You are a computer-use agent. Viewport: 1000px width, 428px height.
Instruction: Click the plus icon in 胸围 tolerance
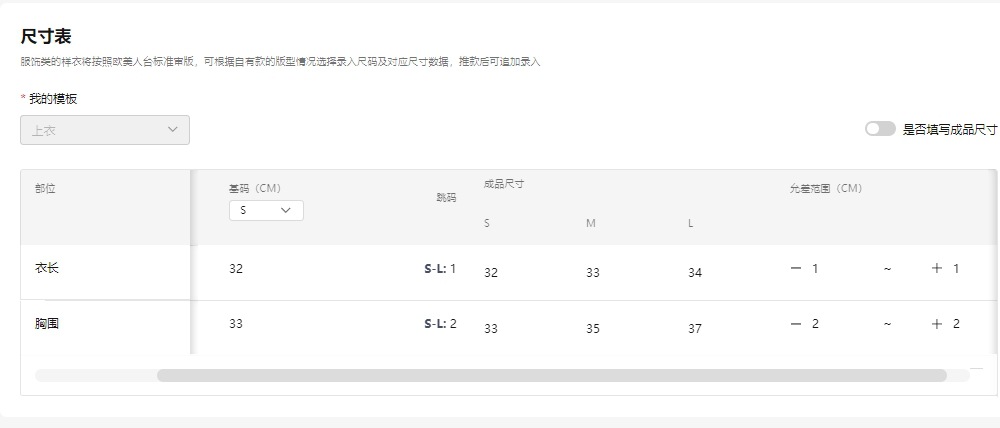coord(937,324)
